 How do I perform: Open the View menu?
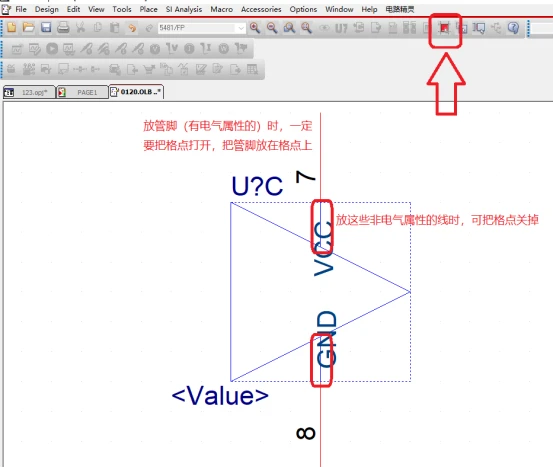tap(96, 9)
